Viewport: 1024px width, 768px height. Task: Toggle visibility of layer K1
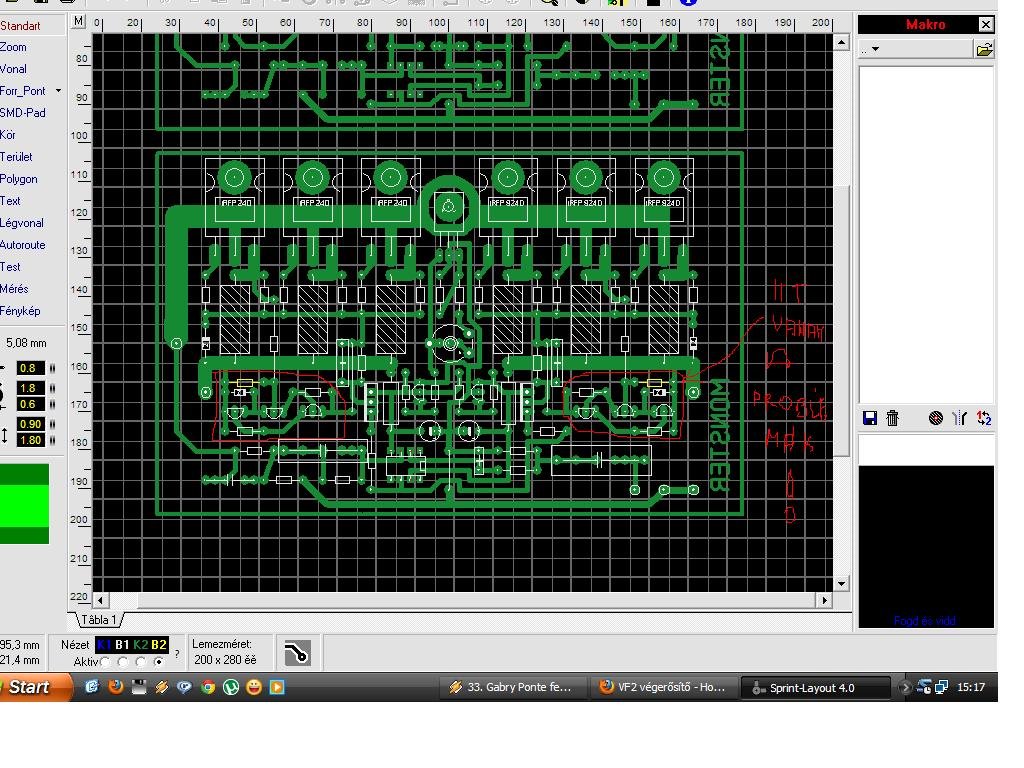[x=104, y=645]
